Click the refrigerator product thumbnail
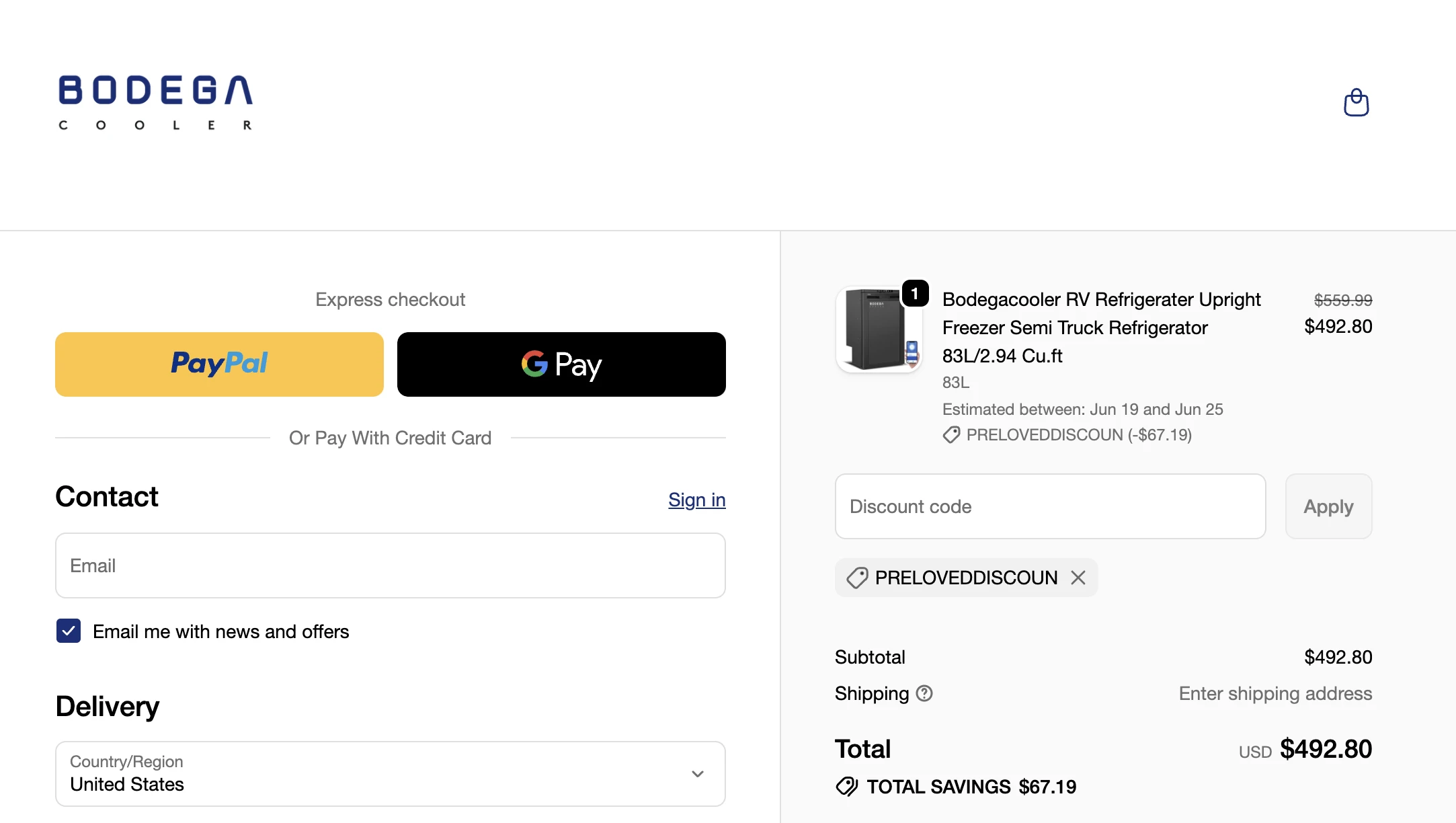The width and height of the screenshot is (1456, 823). [879, 329]
